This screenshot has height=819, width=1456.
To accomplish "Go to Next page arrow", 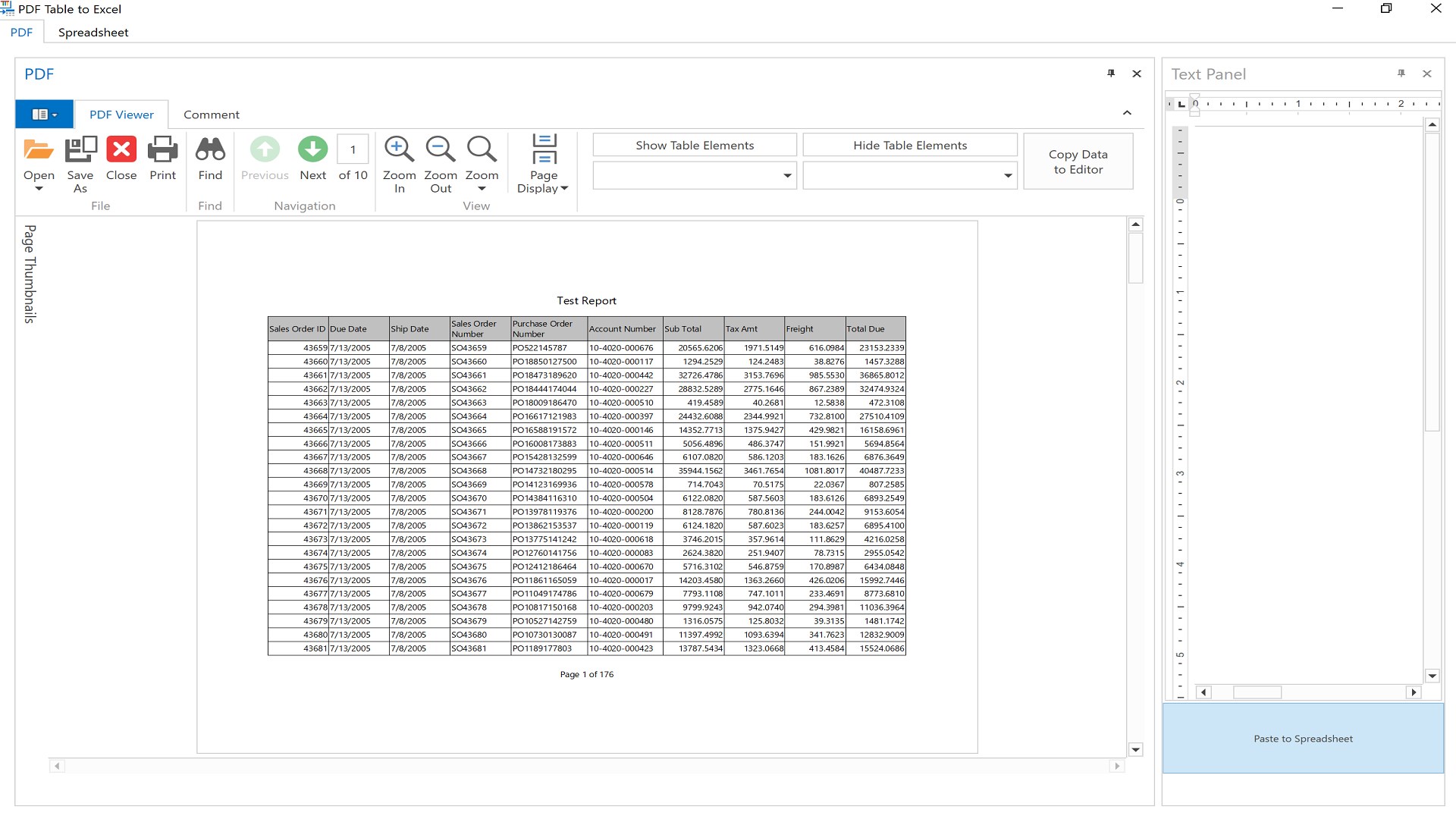I will (312, 149).
